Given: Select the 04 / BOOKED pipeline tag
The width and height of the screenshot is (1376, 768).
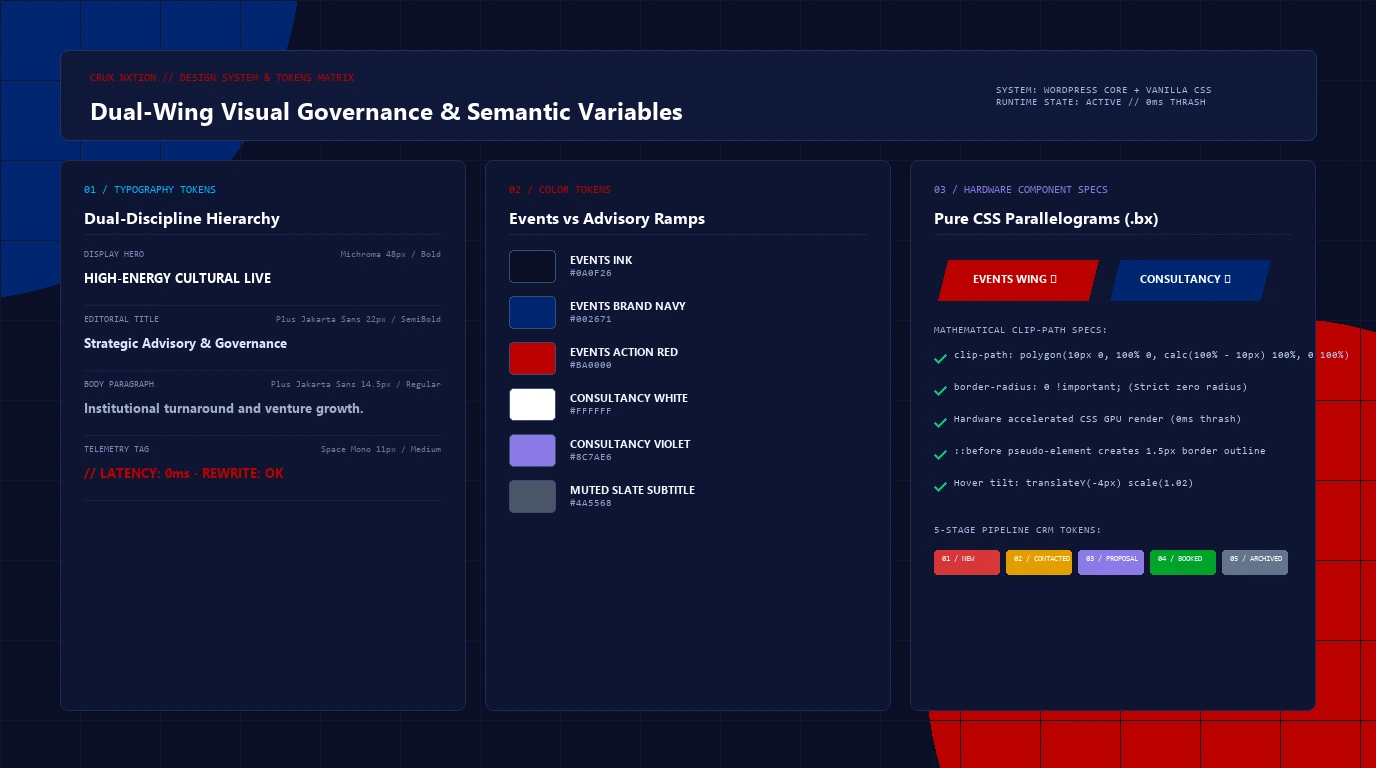Looking at the screenshot, I should coord(1183,562).
